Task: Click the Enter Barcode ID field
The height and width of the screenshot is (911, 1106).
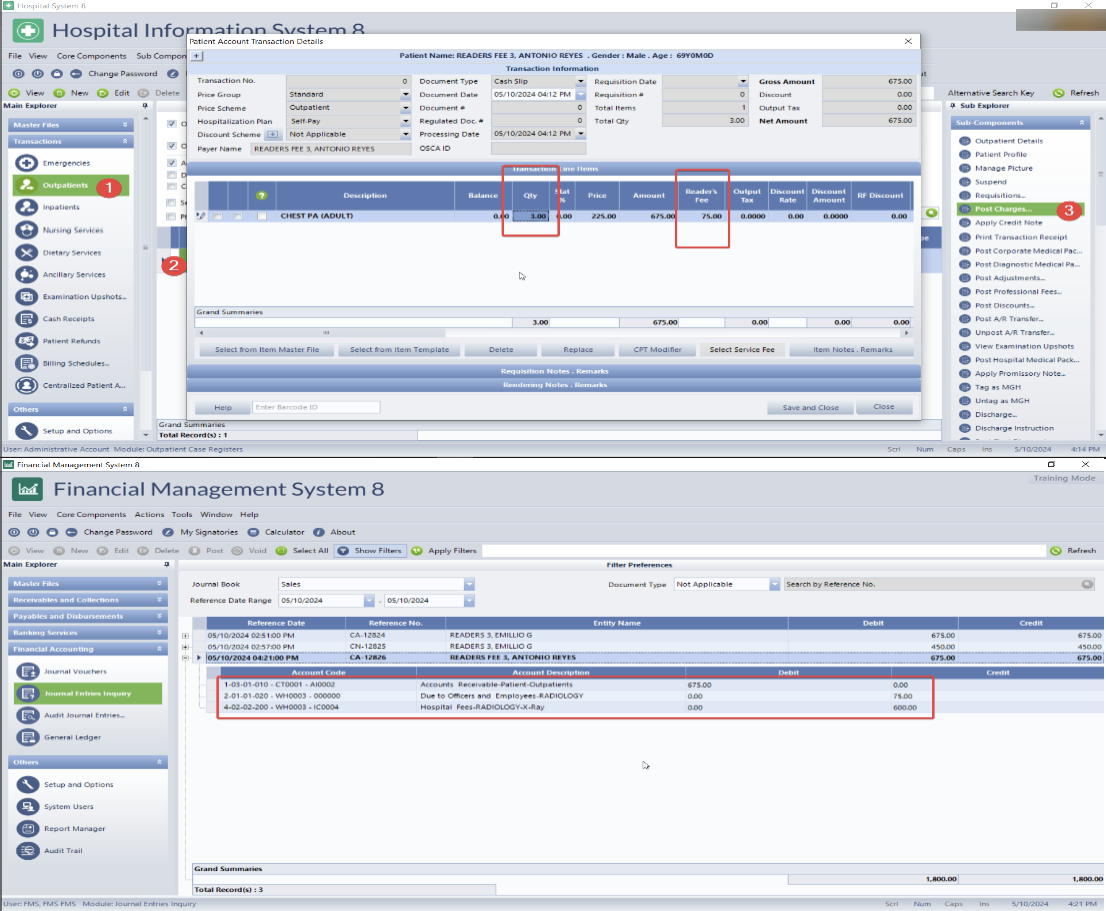Action: click(x=315, y=408)
